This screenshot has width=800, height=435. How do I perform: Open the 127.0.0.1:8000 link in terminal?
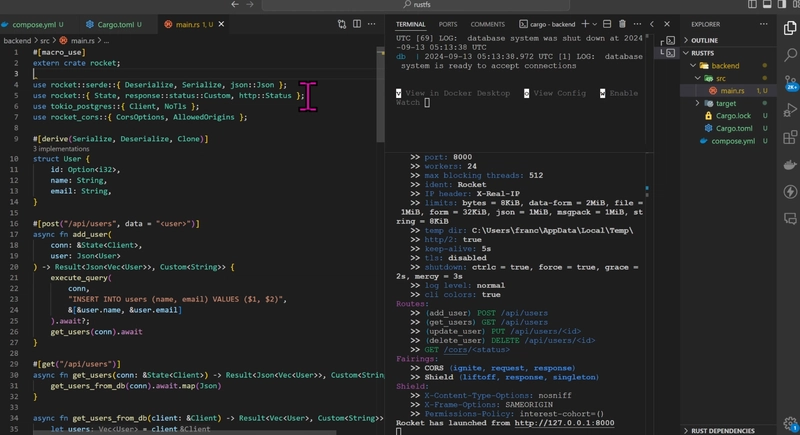pyautogui.click(x=564, y=423)
